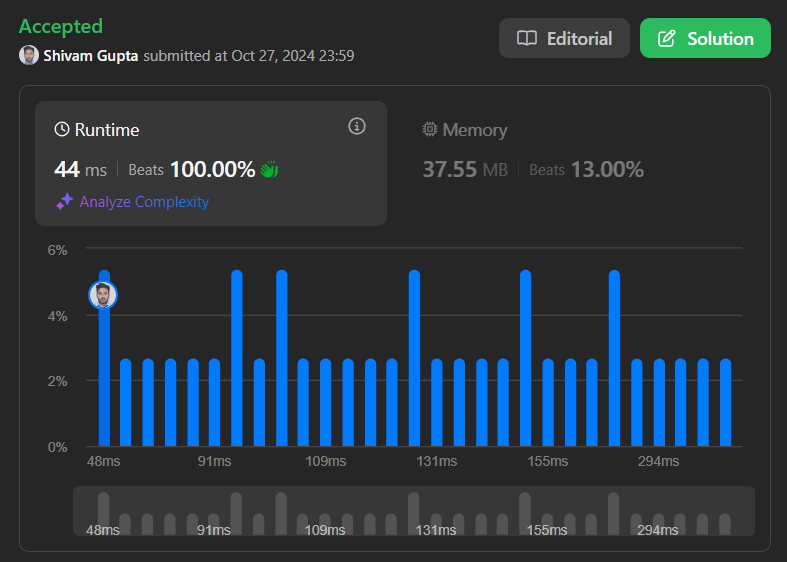Select the Runtime stats tab
This screenshot has height=562, width=787.
211,164
